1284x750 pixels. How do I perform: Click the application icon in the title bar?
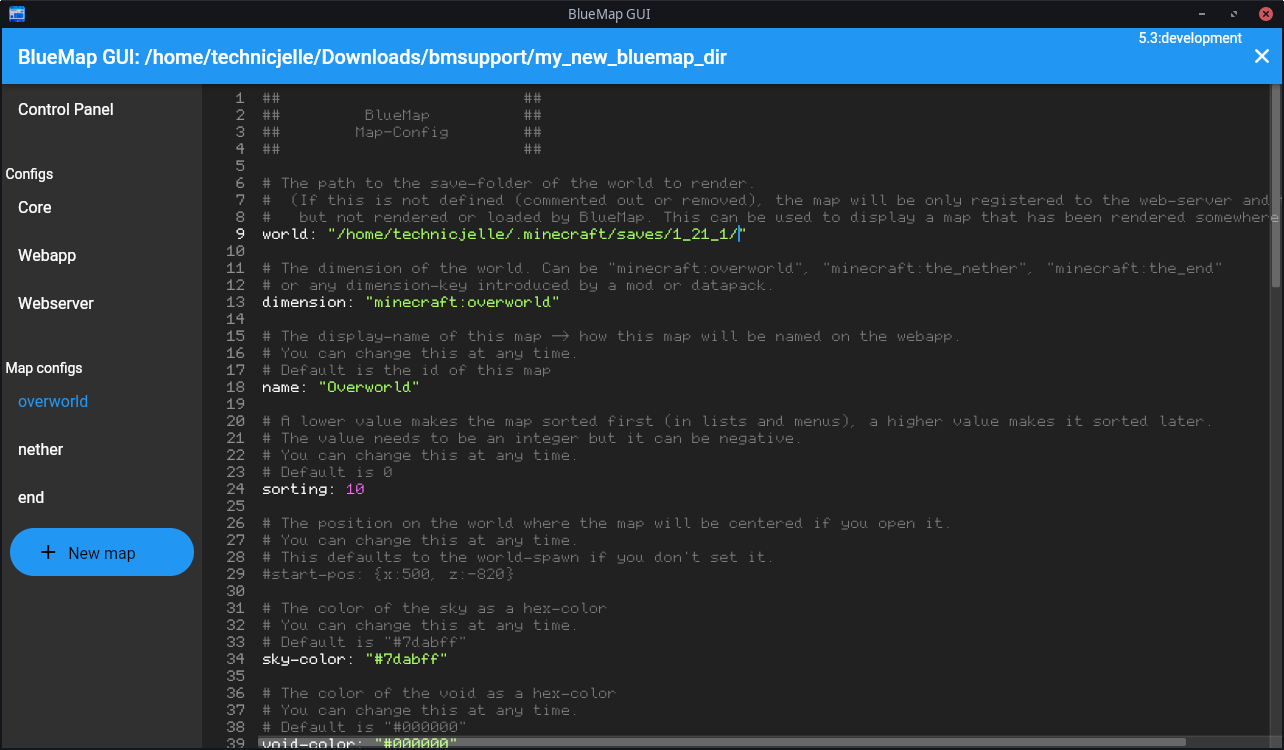click(x=17, y=13)
